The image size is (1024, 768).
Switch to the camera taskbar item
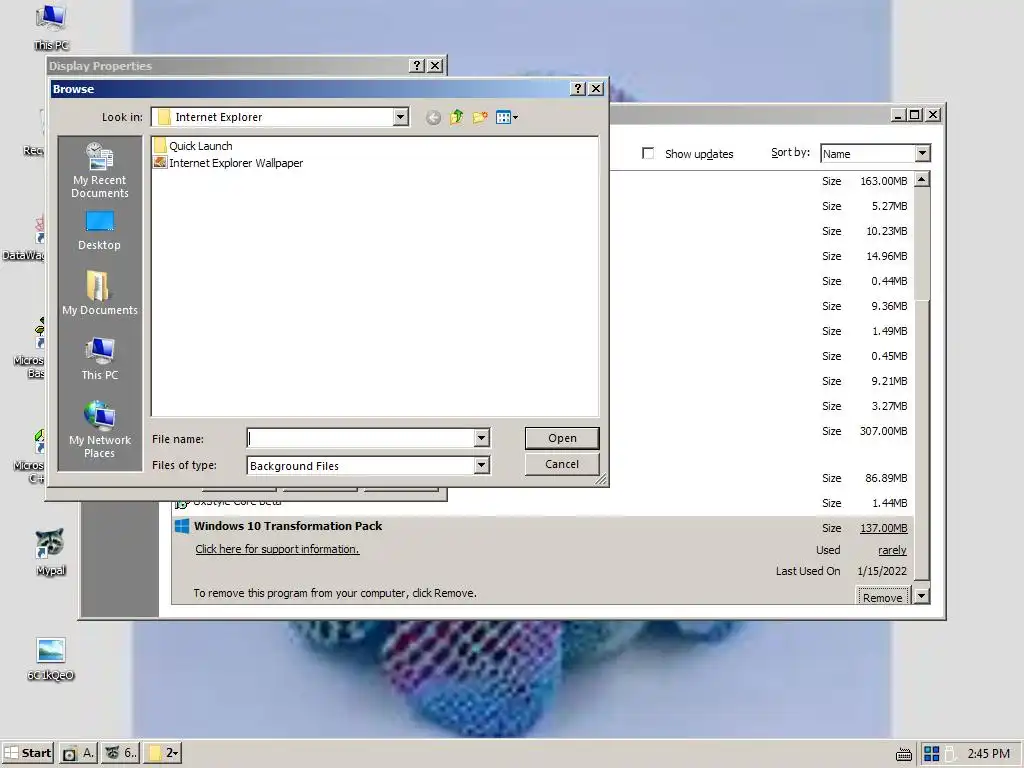click(78, 753)
